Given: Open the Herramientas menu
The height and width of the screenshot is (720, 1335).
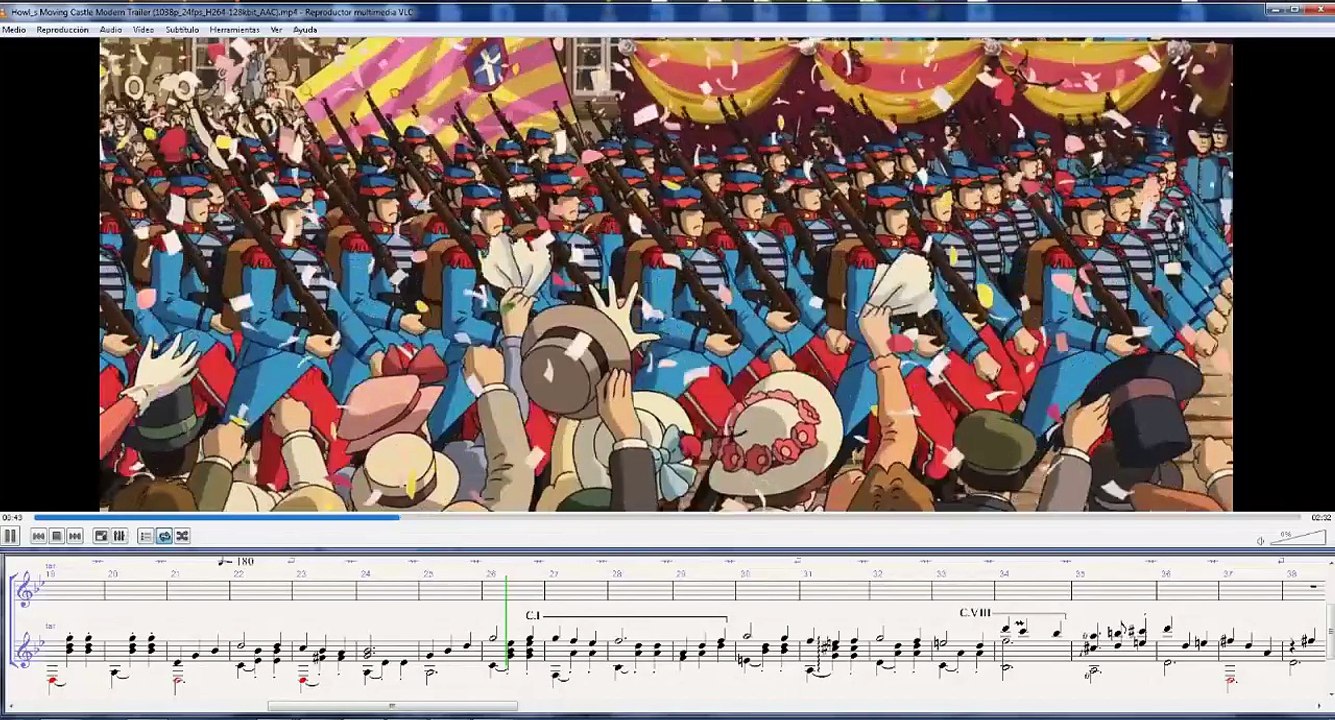Looking at the screenshot, I should (x=235, y=30).
